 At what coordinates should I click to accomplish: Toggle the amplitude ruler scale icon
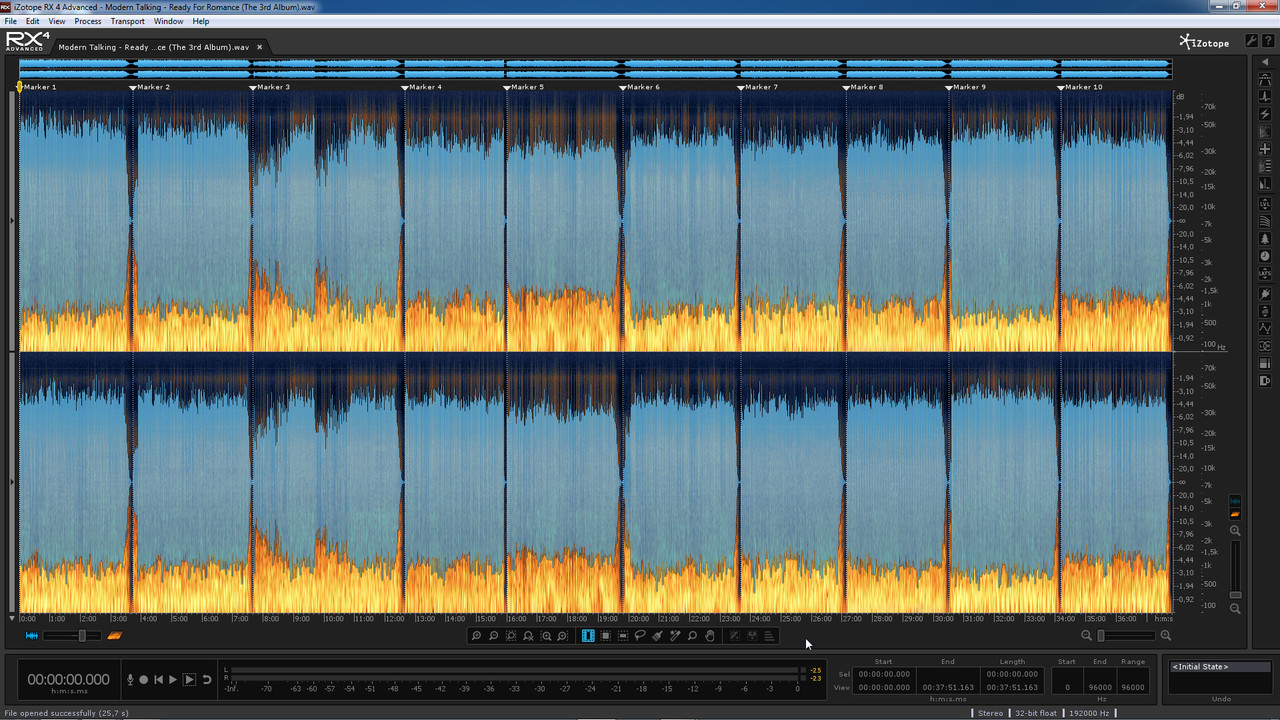coord(1235,500)
